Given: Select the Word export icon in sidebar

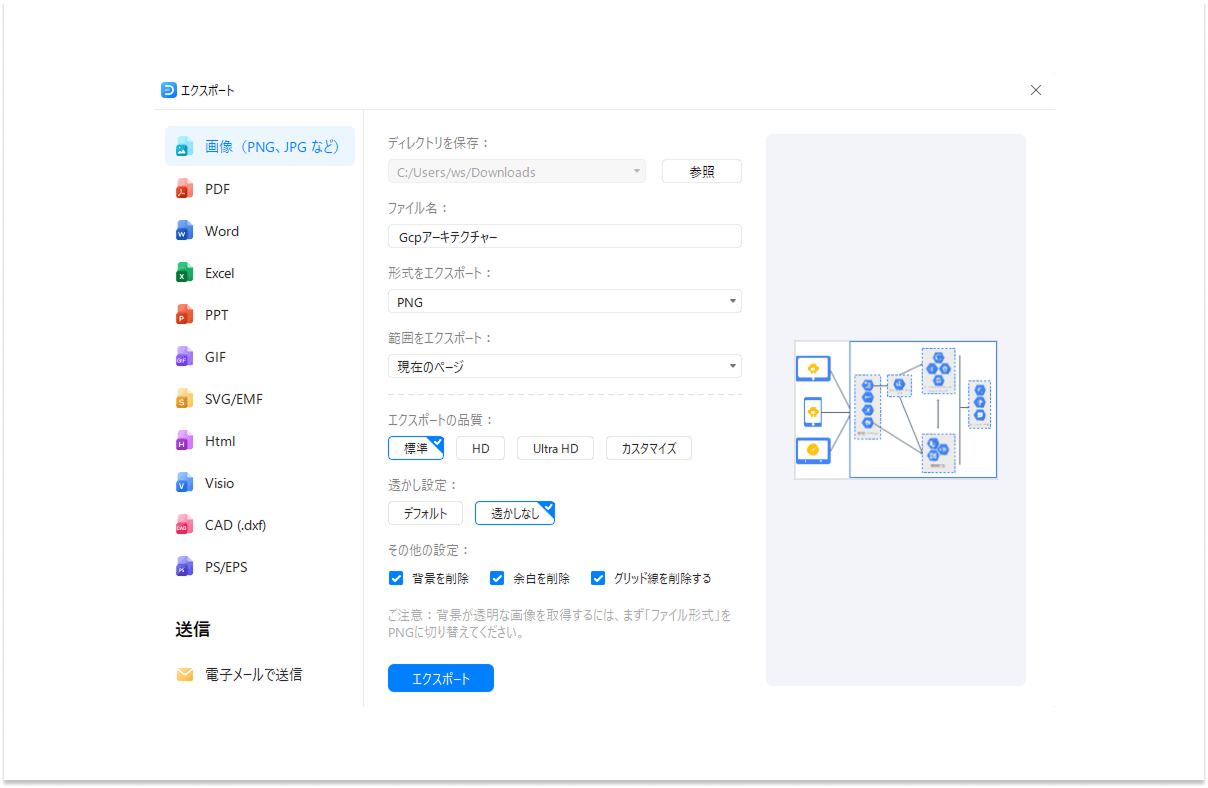Looking at the screenshot, I should [185, 230].
